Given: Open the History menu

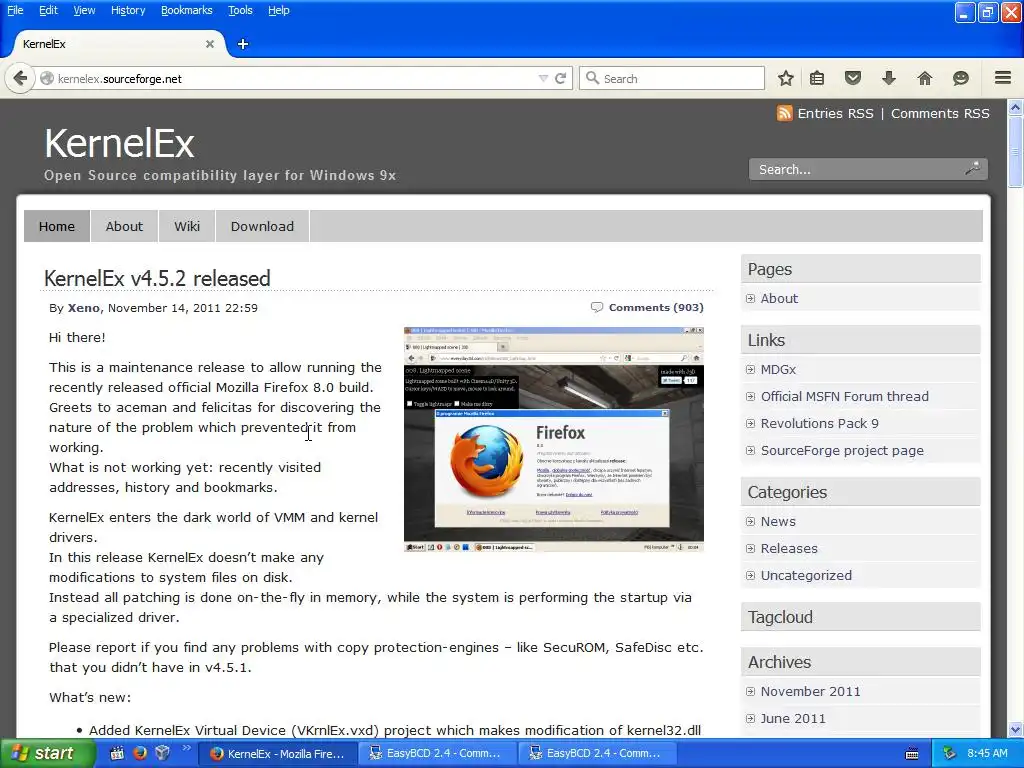Looking at the screenshot, I should [x=128, y=10].
